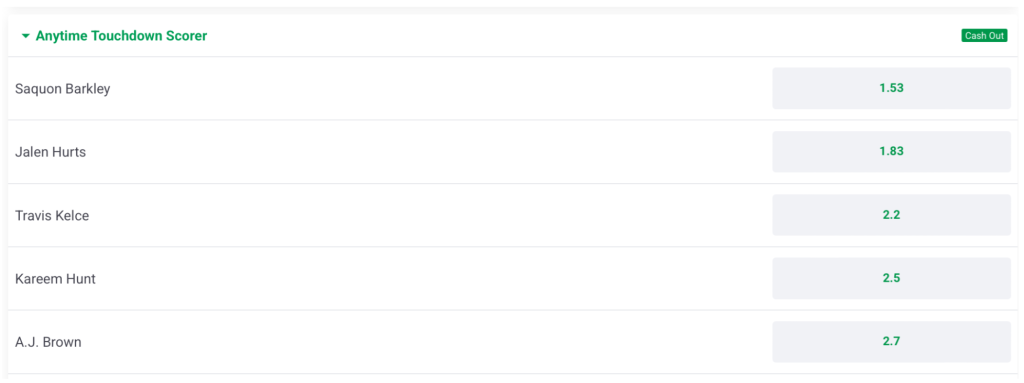
Task: Toggle the 1.53 odds box
Action: tap(891, 88)
